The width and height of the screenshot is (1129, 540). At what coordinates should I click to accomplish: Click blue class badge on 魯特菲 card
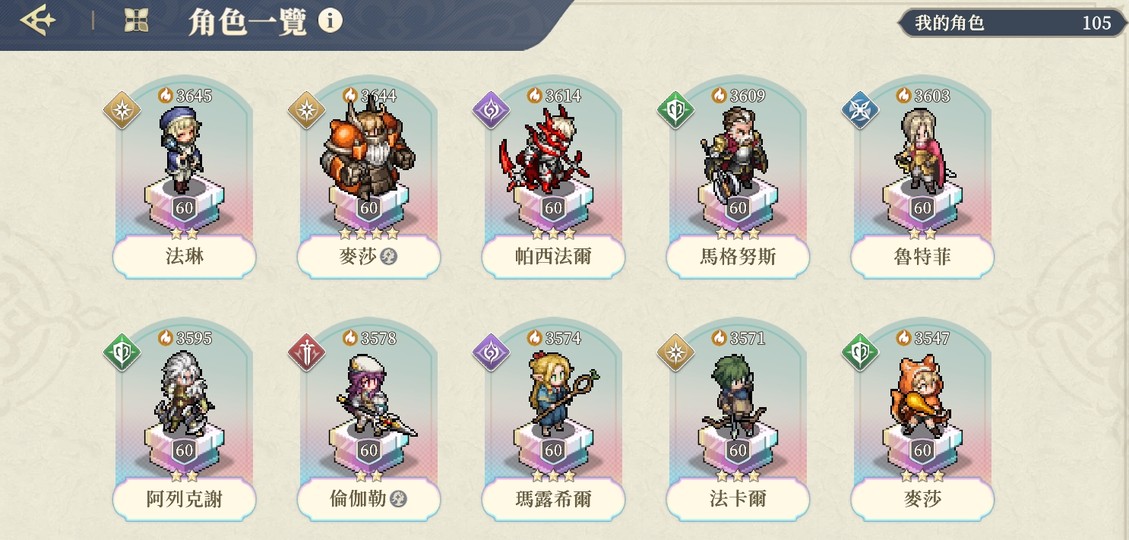point(860,110)
